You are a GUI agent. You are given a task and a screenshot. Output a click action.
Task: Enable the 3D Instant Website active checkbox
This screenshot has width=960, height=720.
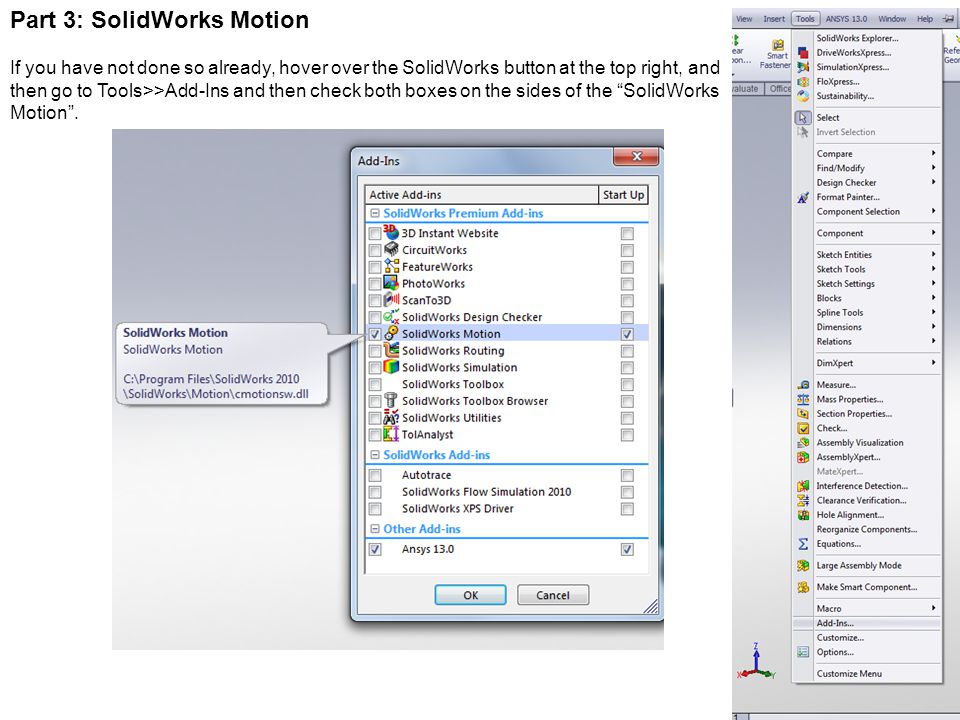375,233
